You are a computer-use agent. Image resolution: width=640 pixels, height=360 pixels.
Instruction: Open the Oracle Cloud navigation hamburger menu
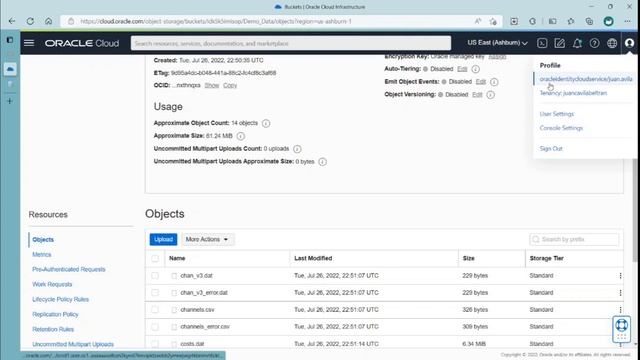(x=29, y=43)
